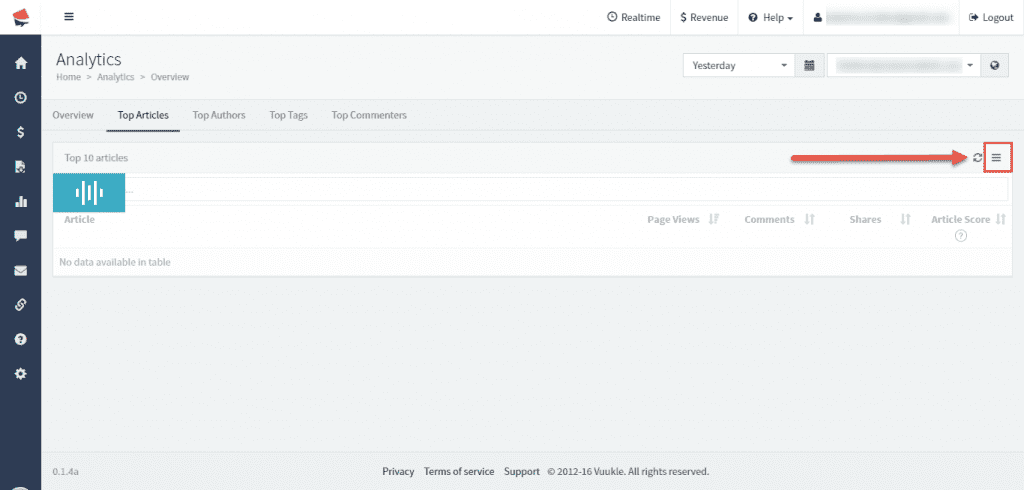Switch to the Top Authors tab
Screen dimensions: 1024x490
click(219, 115)
